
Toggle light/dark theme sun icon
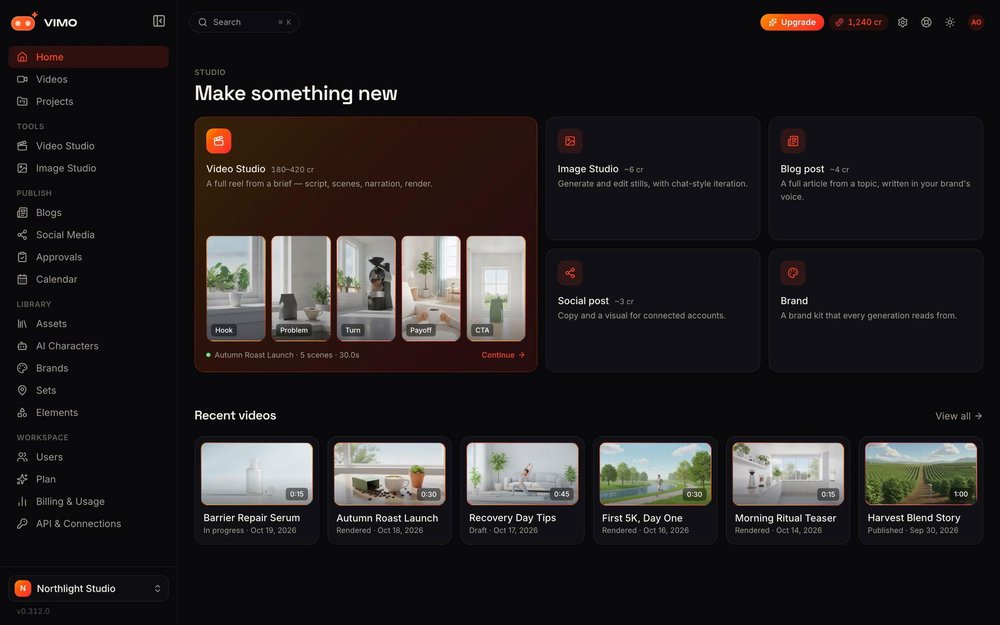[950, 22]
